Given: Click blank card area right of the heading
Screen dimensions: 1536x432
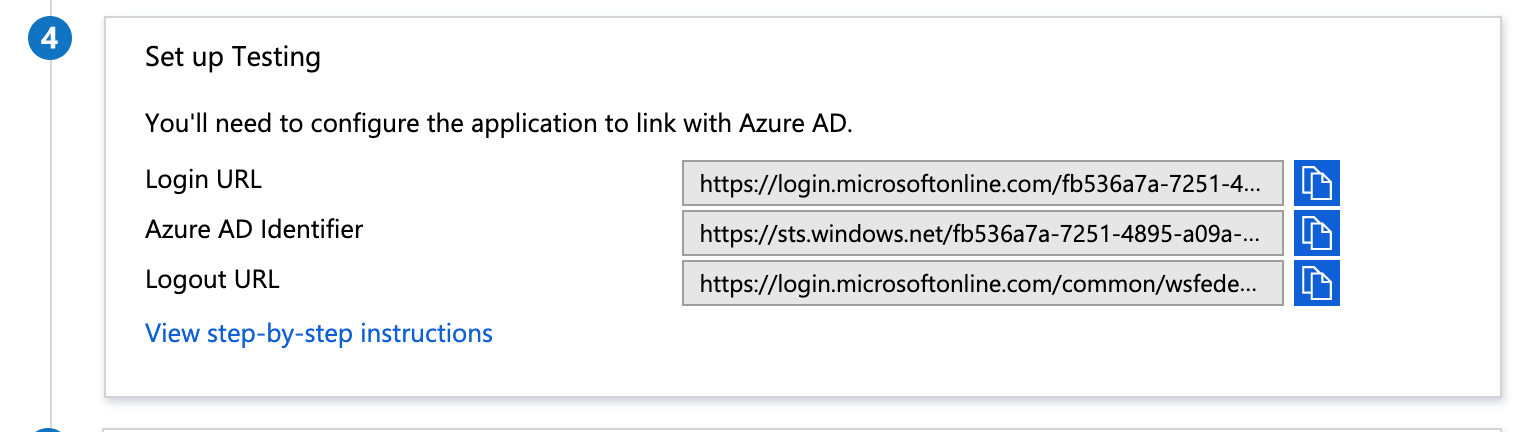Looking at the screenshot, I should 900,57.
